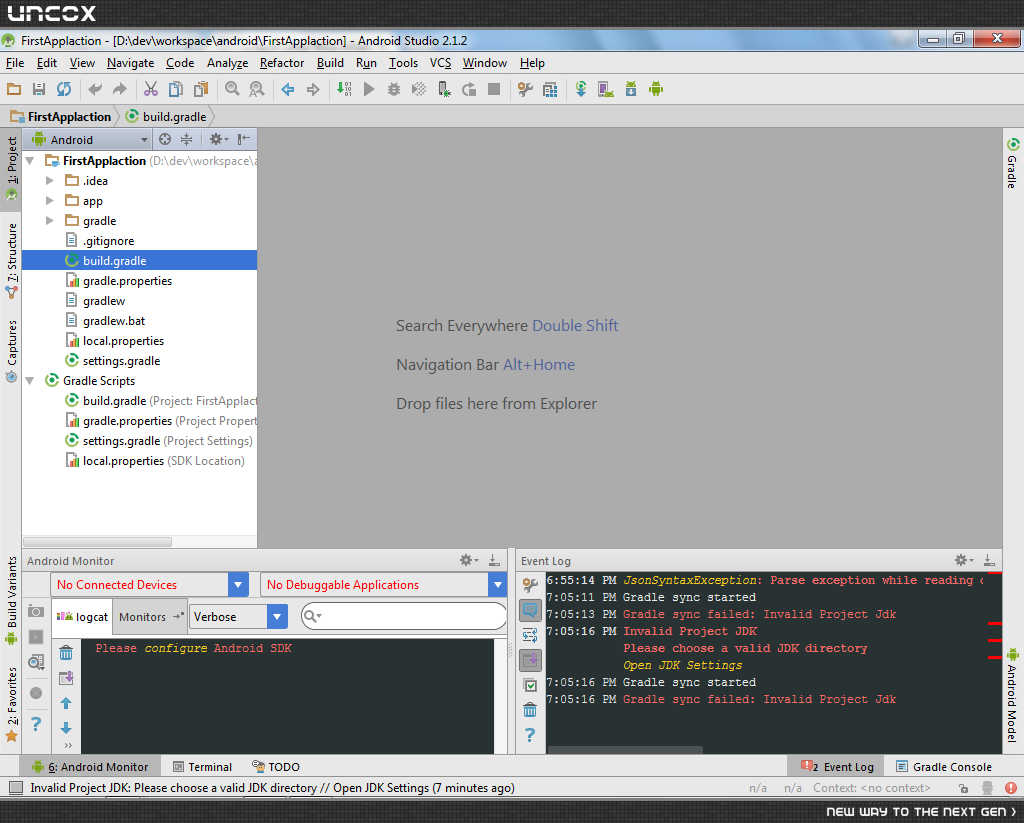Image resolution: width=1024 pixels, height=823 pixels.
Task: Take screenshot with camera icon in Android Monitor
Action: point(36,611)
